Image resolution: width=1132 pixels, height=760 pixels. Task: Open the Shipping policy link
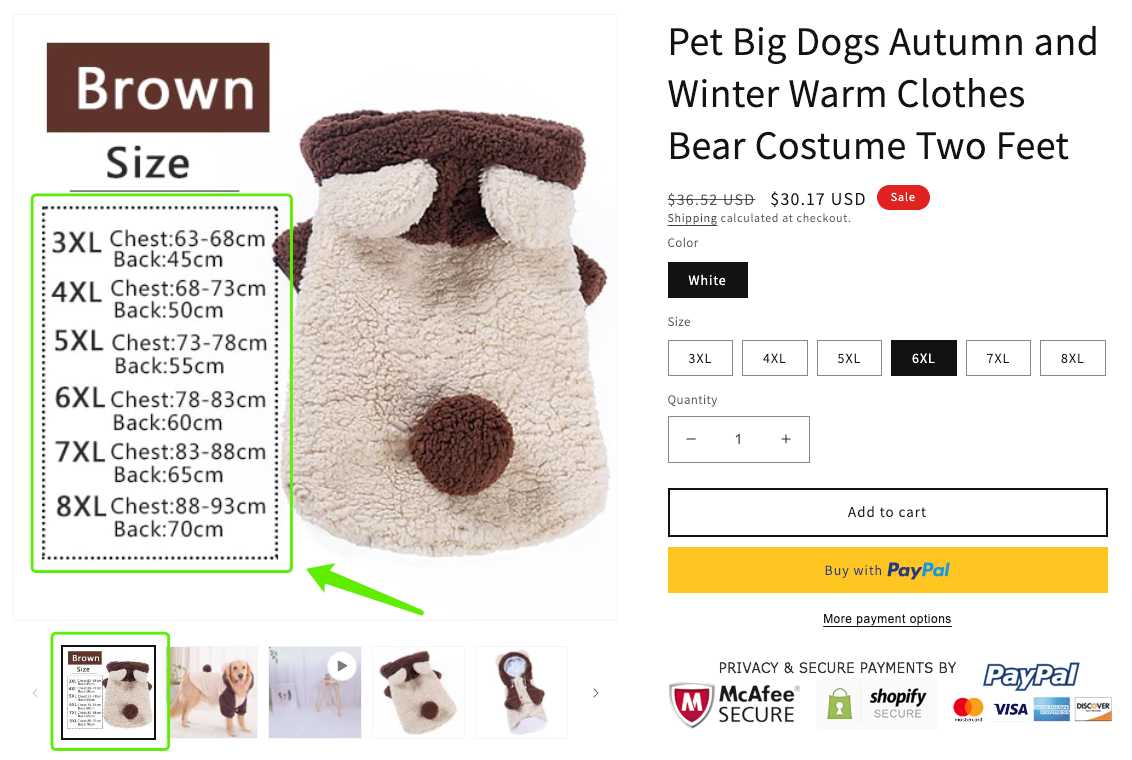(692, 218)
